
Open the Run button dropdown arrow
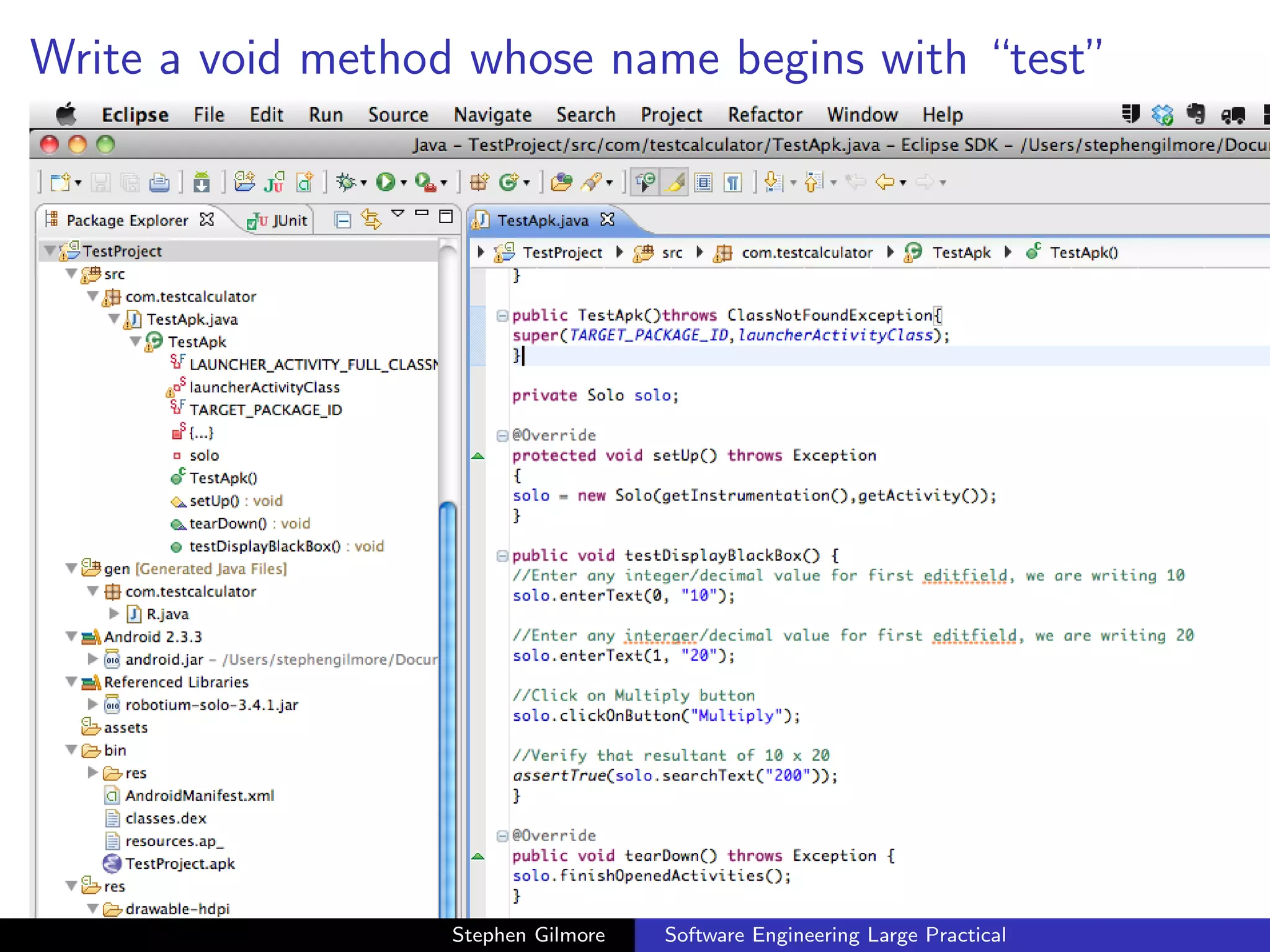(404, 183)
